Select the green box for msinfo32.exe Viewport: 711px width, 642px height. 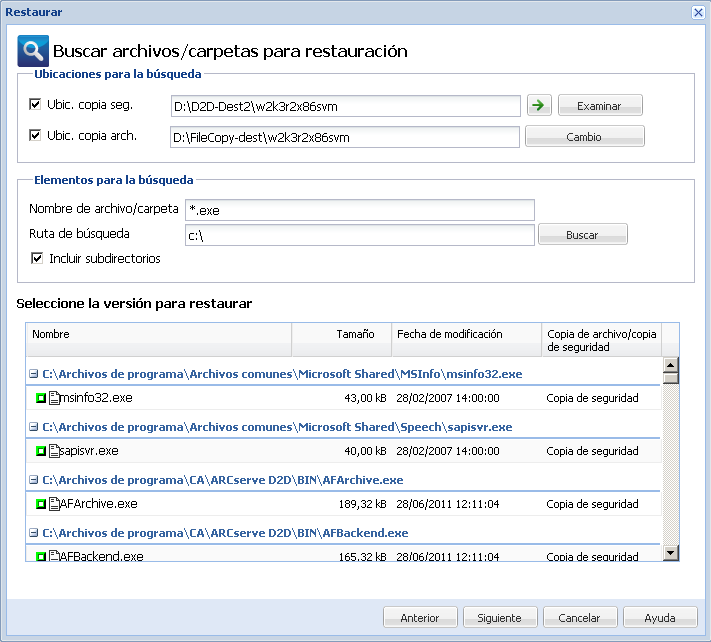[41, 398]
